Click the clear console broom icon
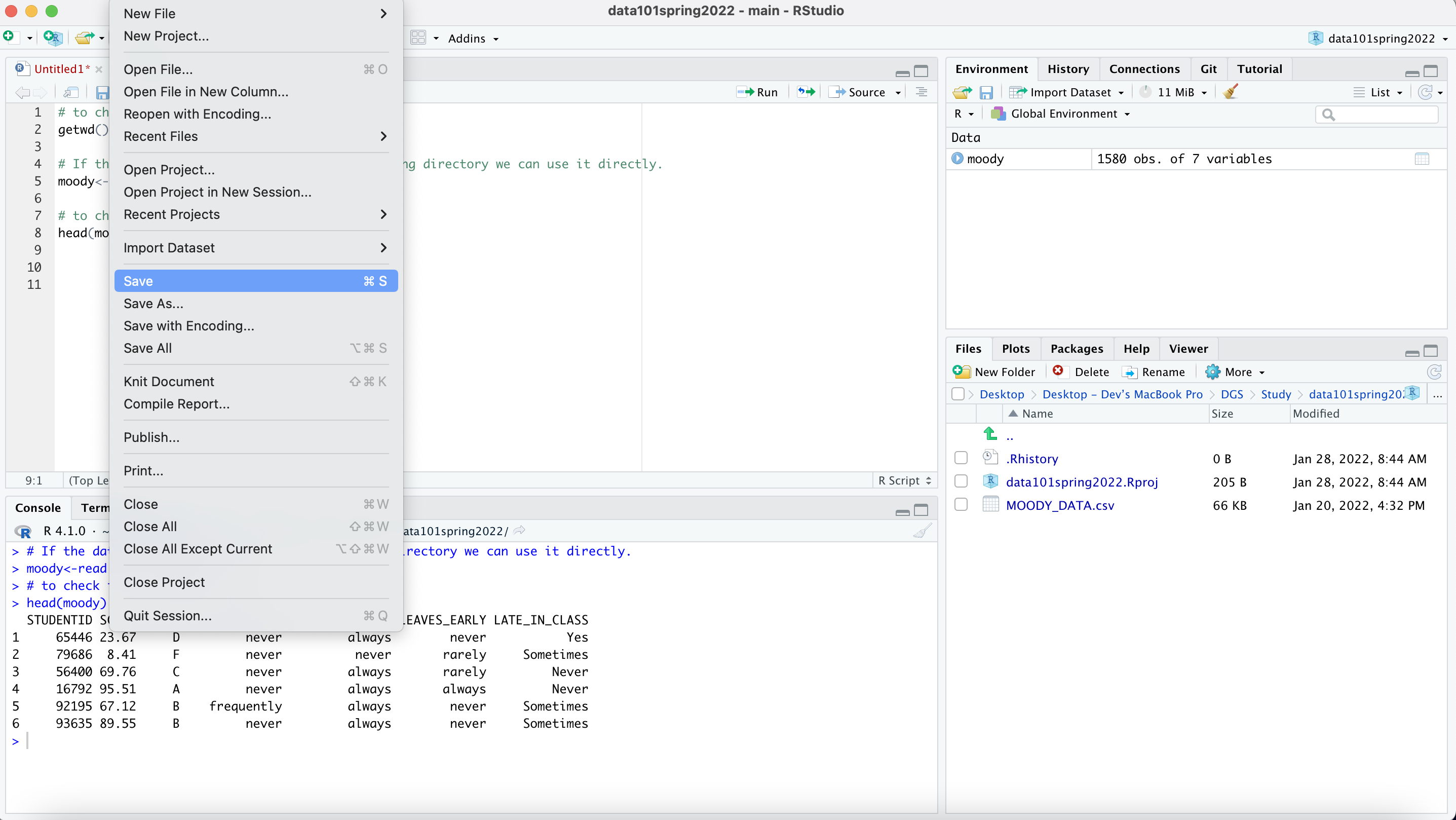This screenshot has height=820, width=1456. coord(922,531)
